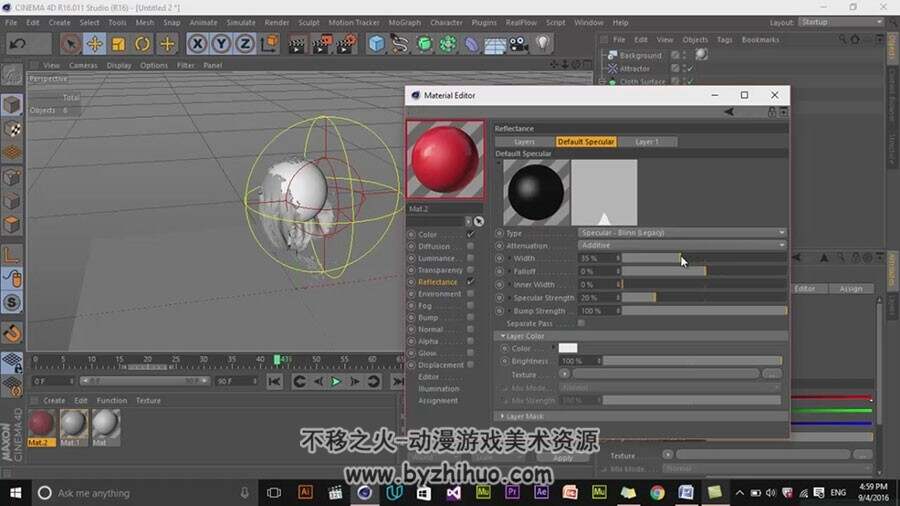Enable the Displacement channel checkbox
This screenshot has width=900, height=506.
[471, 364]
